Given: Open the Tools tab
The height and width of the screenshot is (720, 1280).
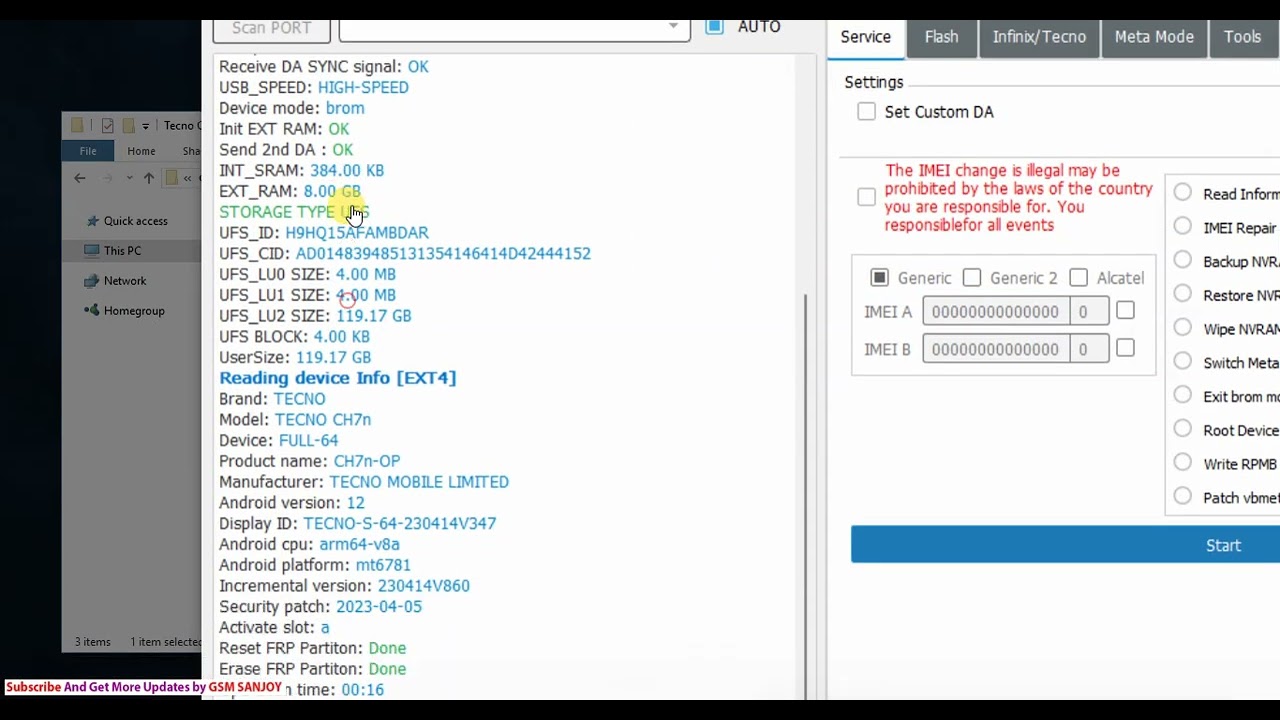Looking at the screenshot, I should point(1243,37).
